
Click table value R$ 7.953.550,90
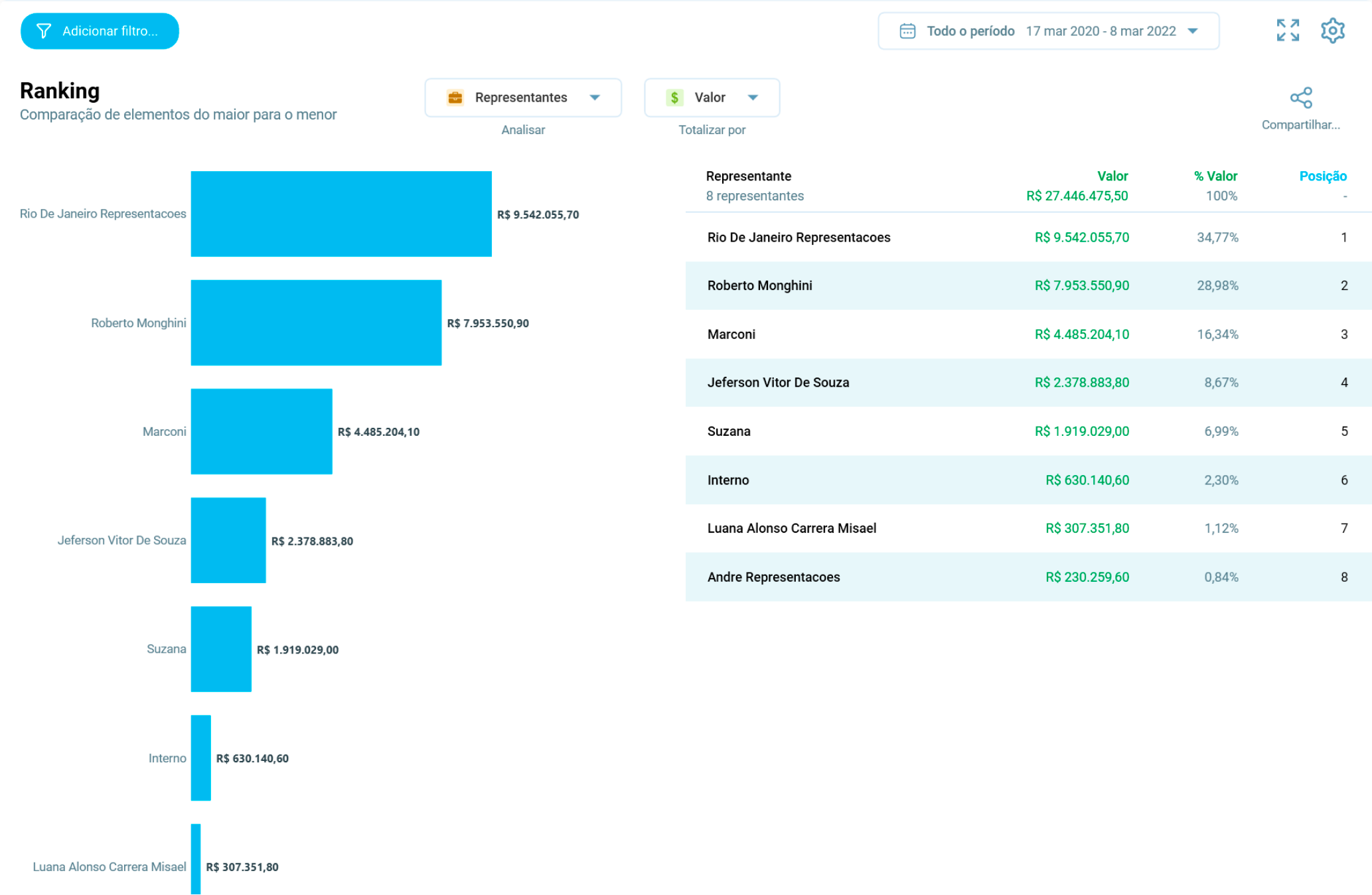pos(1081,286)
